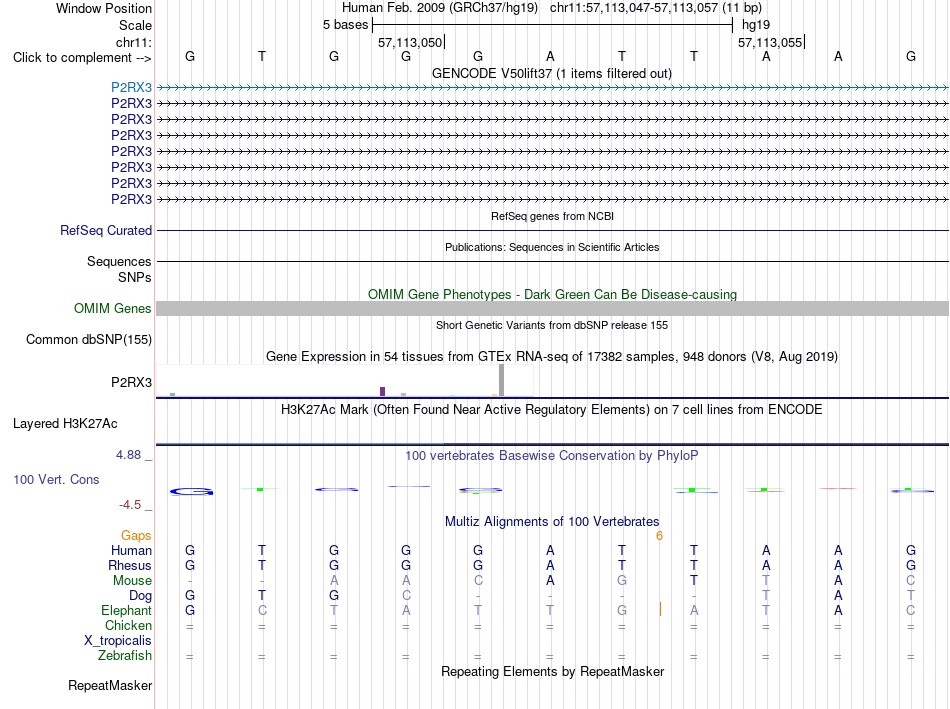Click the Rhesus alignment row label

(130, 565)
